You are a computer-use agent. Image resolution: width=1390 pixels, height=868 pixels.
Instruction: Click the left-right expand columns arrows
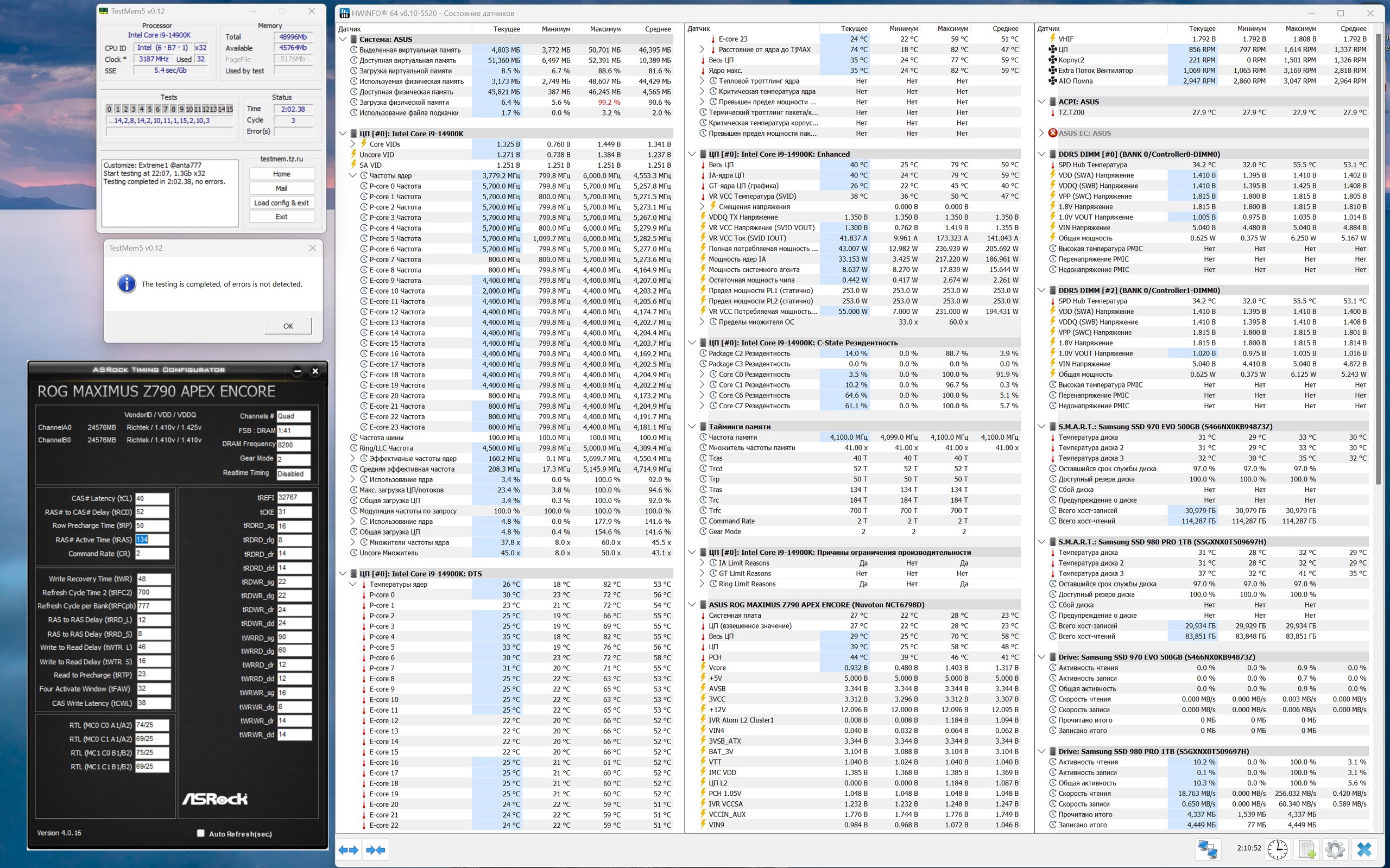click(349, 850)
